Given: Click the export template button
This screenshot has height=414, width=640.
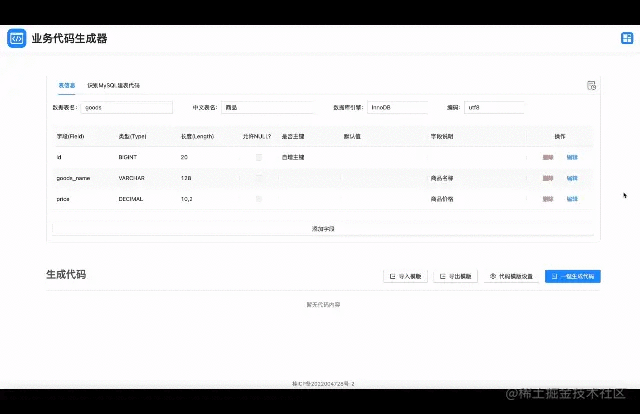Looking at the screenshot, I should click(456, 276).
